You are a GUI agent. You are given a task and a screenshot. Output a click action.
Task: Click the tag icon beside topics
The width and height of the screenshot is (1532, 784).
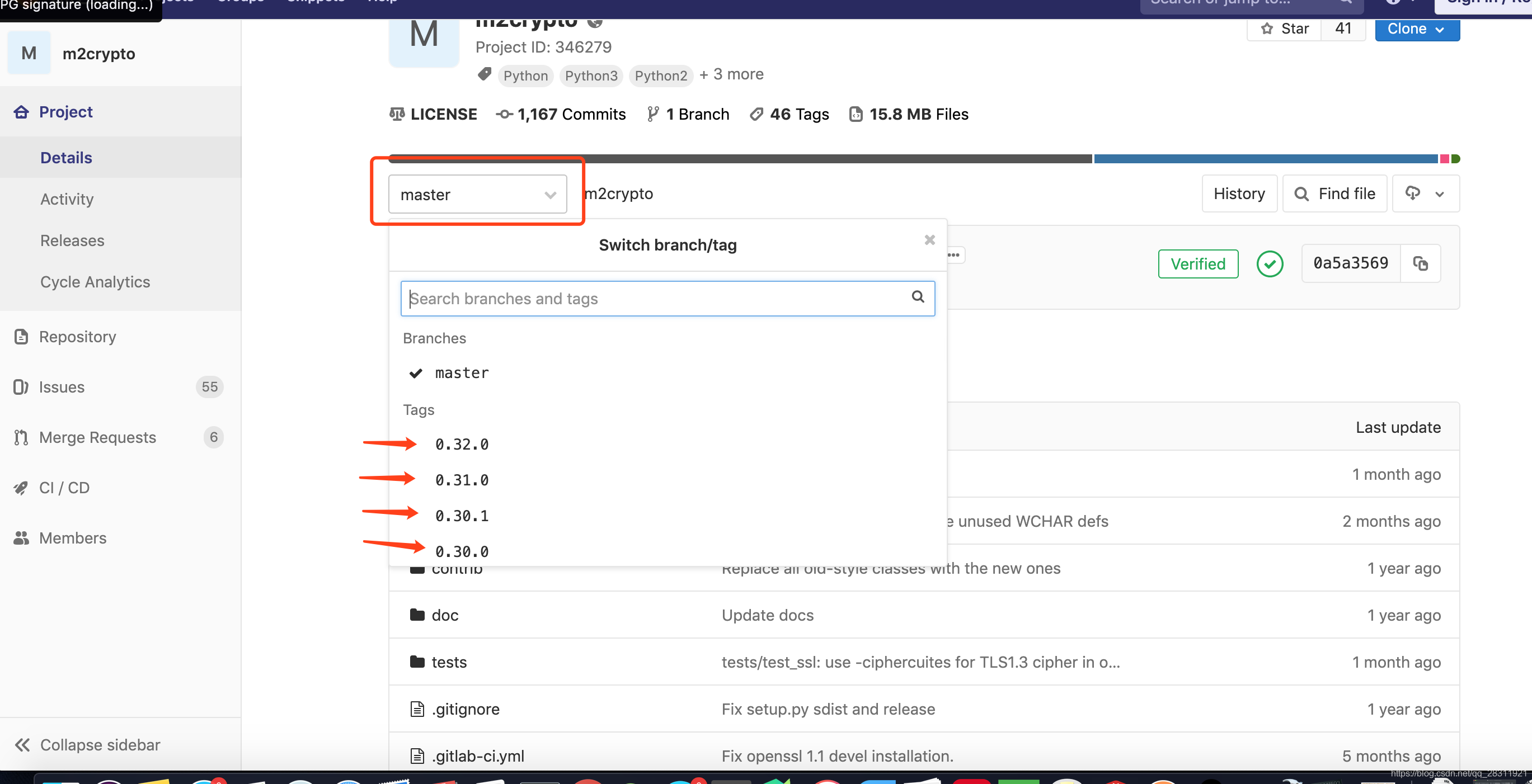coord(485,74)
